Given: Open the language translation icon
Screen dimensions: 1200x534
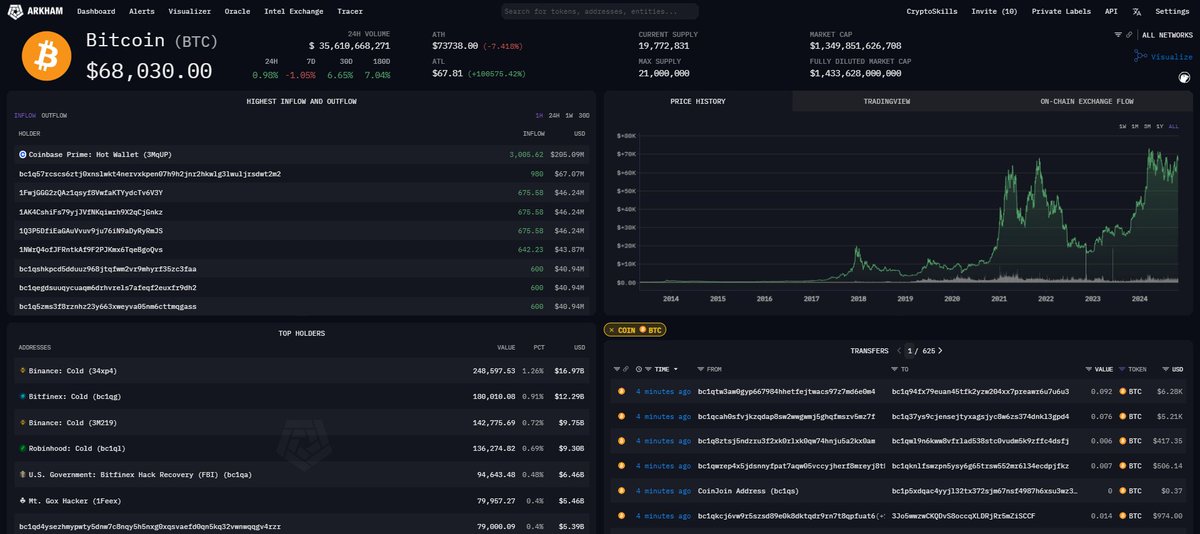Looking at the screenshot, I should coord(1136,11).
